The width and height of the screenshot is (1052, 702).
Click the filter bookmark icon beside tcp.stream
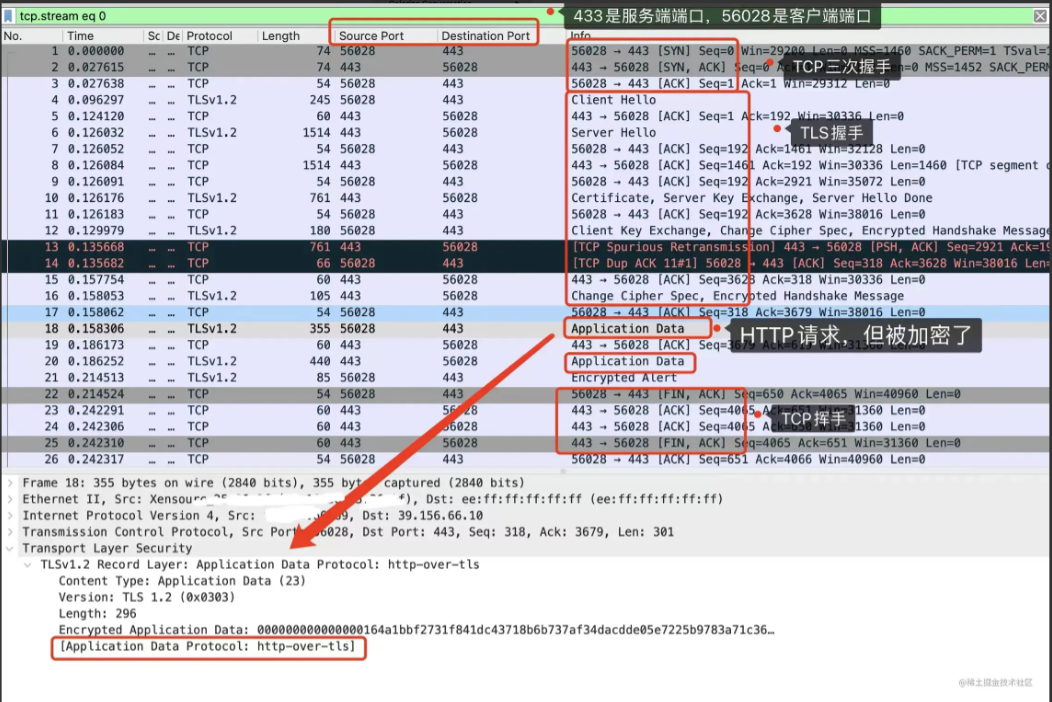[8, 15]
